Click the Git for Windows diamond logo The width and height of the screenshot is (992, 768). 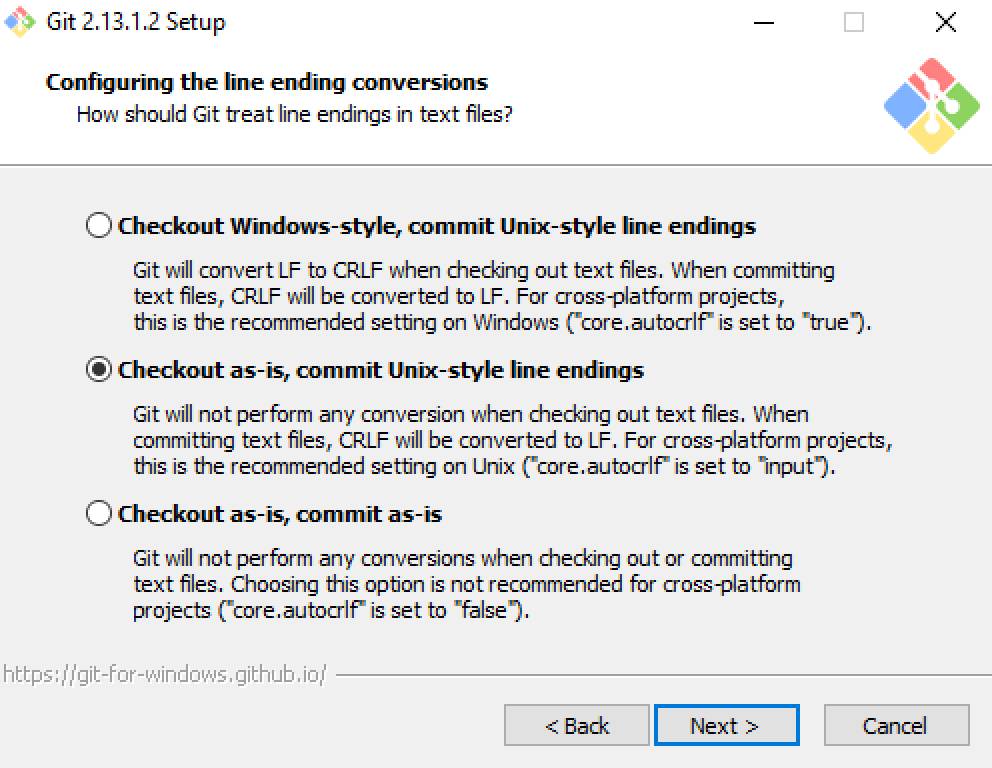click(932, 103)
